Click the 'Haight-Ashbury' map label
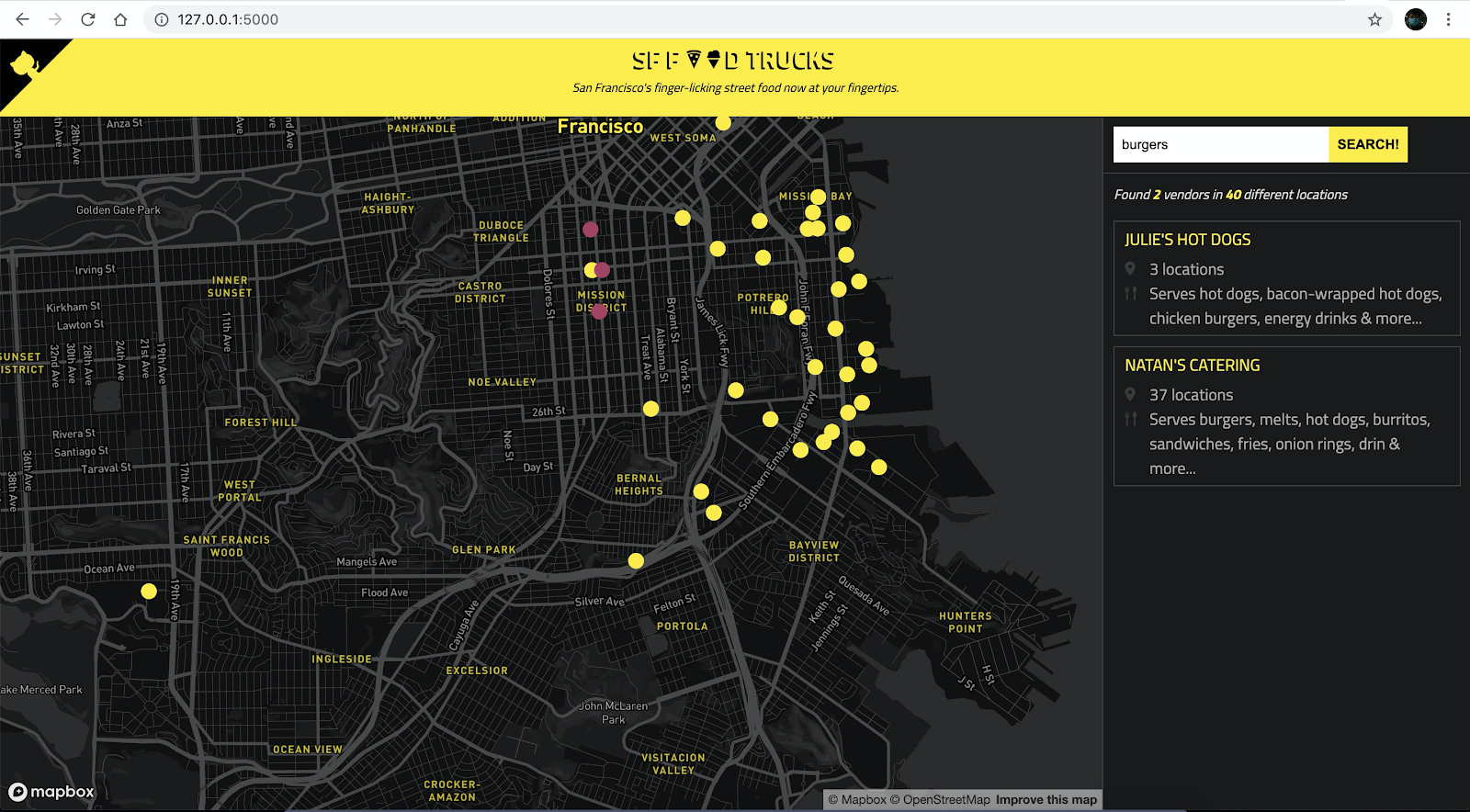Screen dimensions: 1470x812 pyautogui.click(x=388, y=203)
